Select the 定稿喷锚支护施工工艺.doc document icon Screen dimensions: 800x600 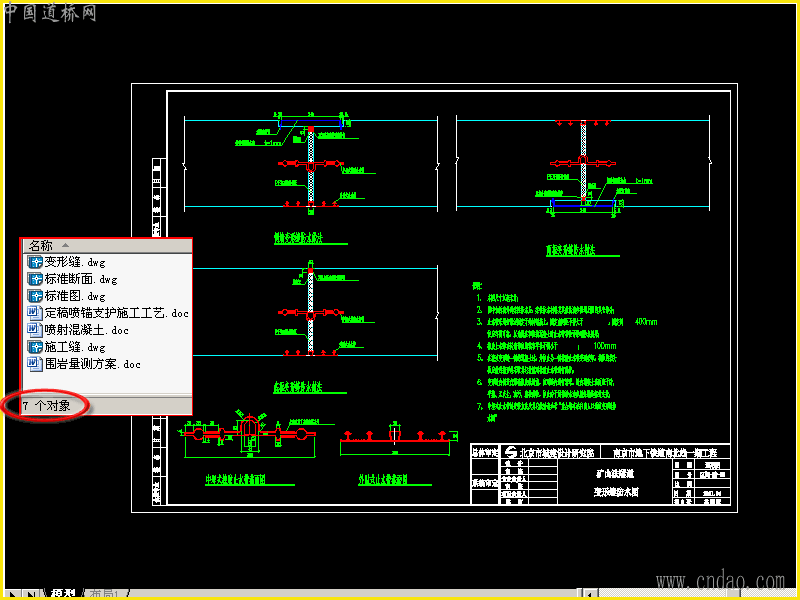click(35, 313)
